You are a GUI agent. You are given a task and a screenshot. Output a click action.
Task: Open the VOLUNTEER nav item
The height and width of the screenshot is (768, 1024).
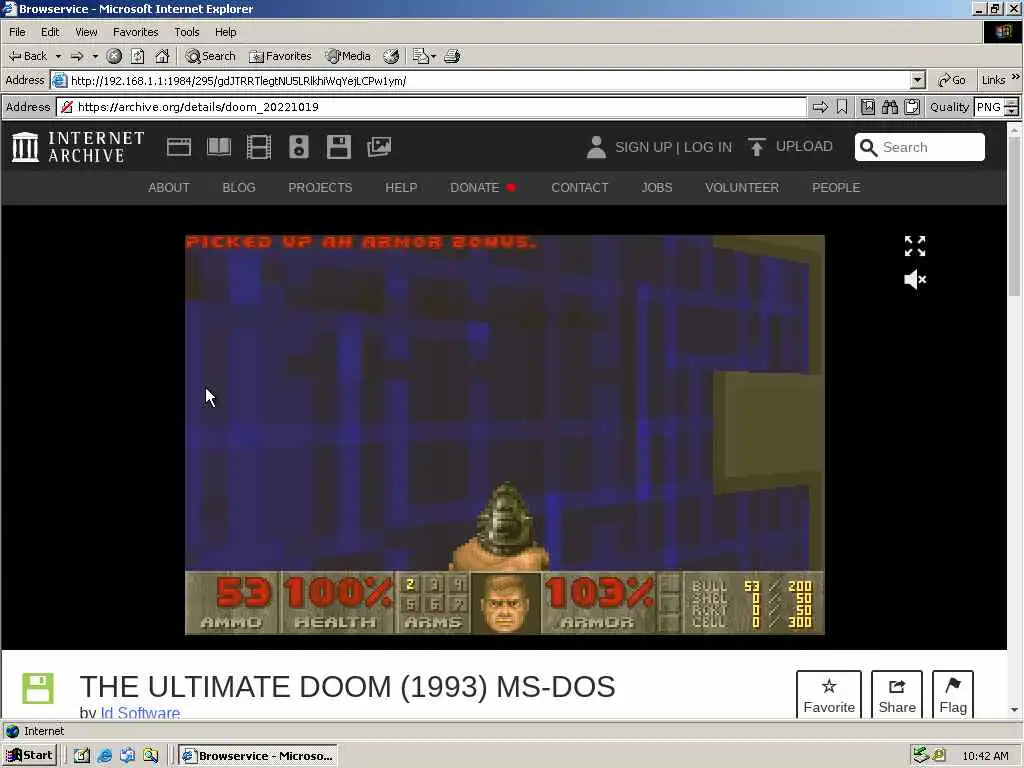(x=742, y=188)
